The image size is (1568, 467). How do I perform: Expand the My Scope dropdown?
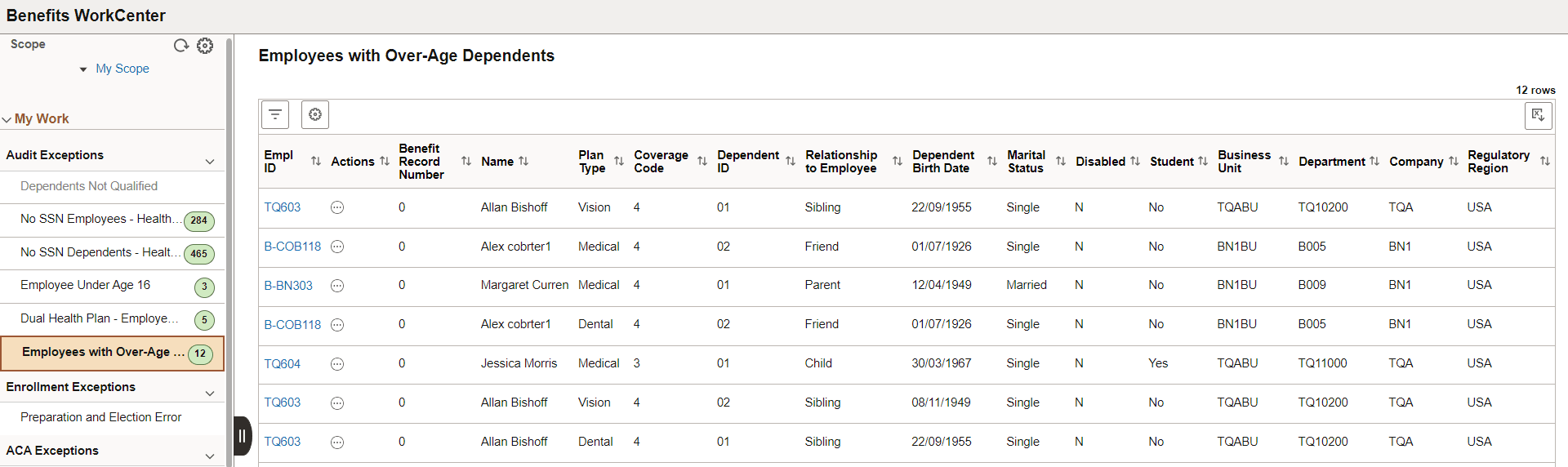pos(83,69)
